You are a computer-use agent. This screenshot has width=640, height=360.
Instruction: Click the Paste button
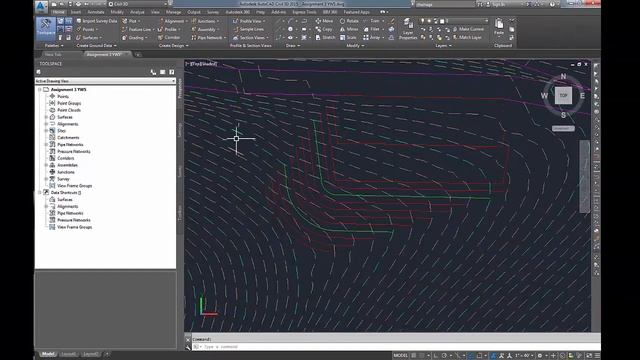(499, 27)
